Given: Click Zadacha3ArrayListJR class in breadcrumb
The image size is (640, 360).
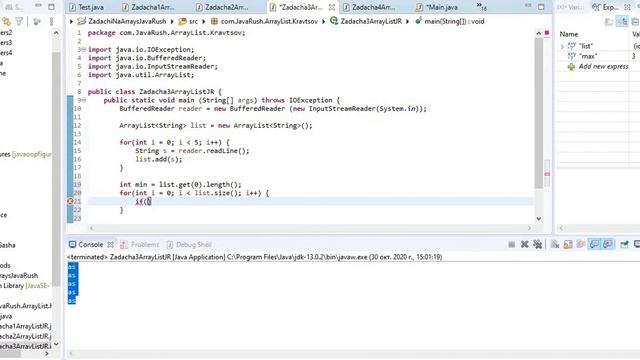Looking at the screenshot, I should tap(366, 21).
